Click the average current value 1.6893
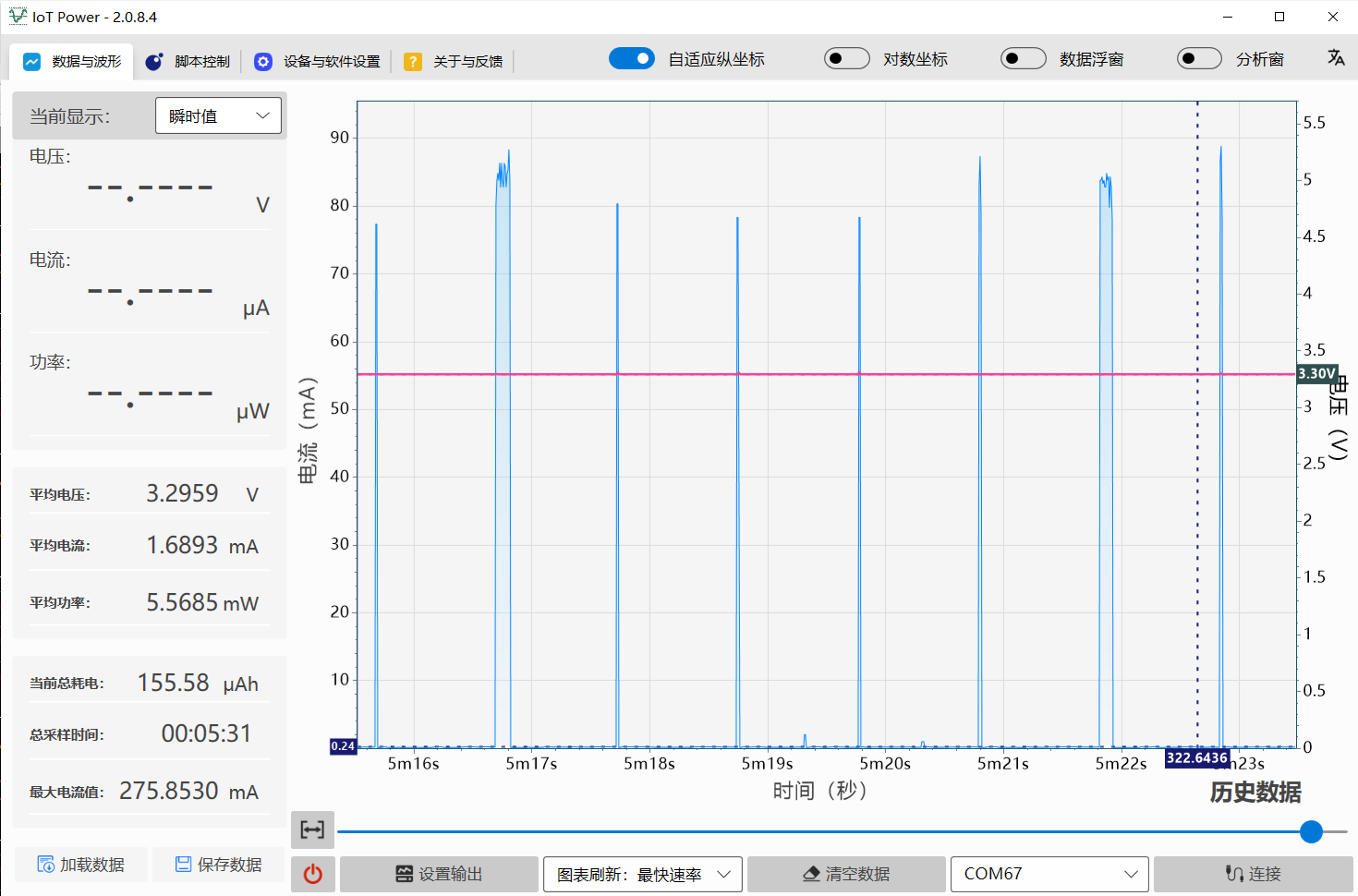1358x896 pixels. (182, 545)
